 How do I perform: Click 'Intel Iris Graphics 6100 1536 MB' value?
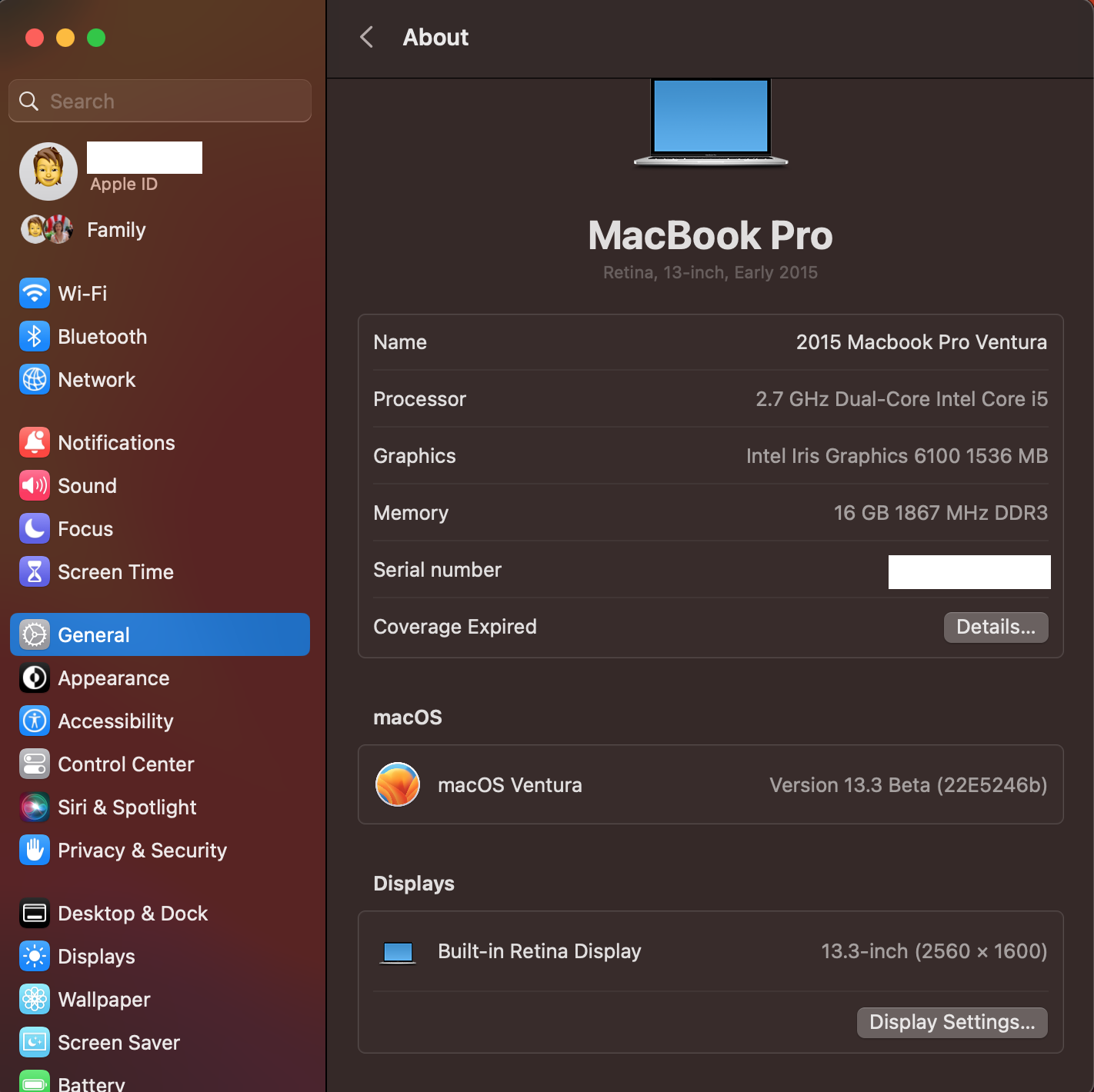897,456
